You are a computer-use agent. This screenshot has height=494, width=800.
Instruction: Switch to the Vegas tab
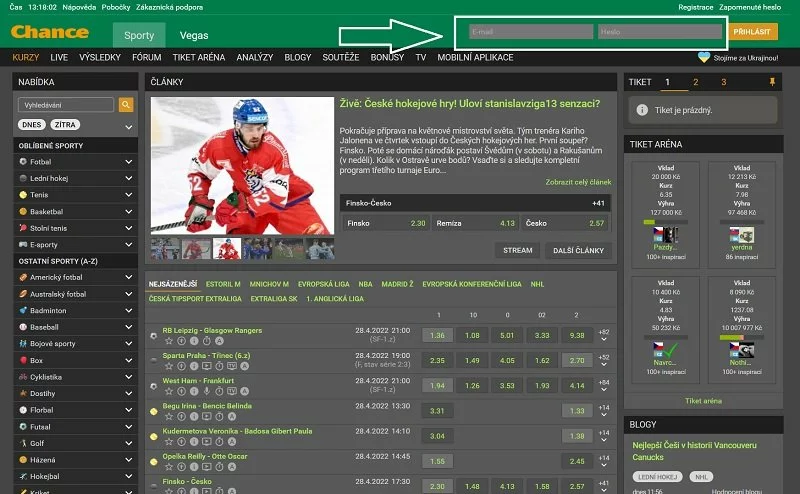194,35
